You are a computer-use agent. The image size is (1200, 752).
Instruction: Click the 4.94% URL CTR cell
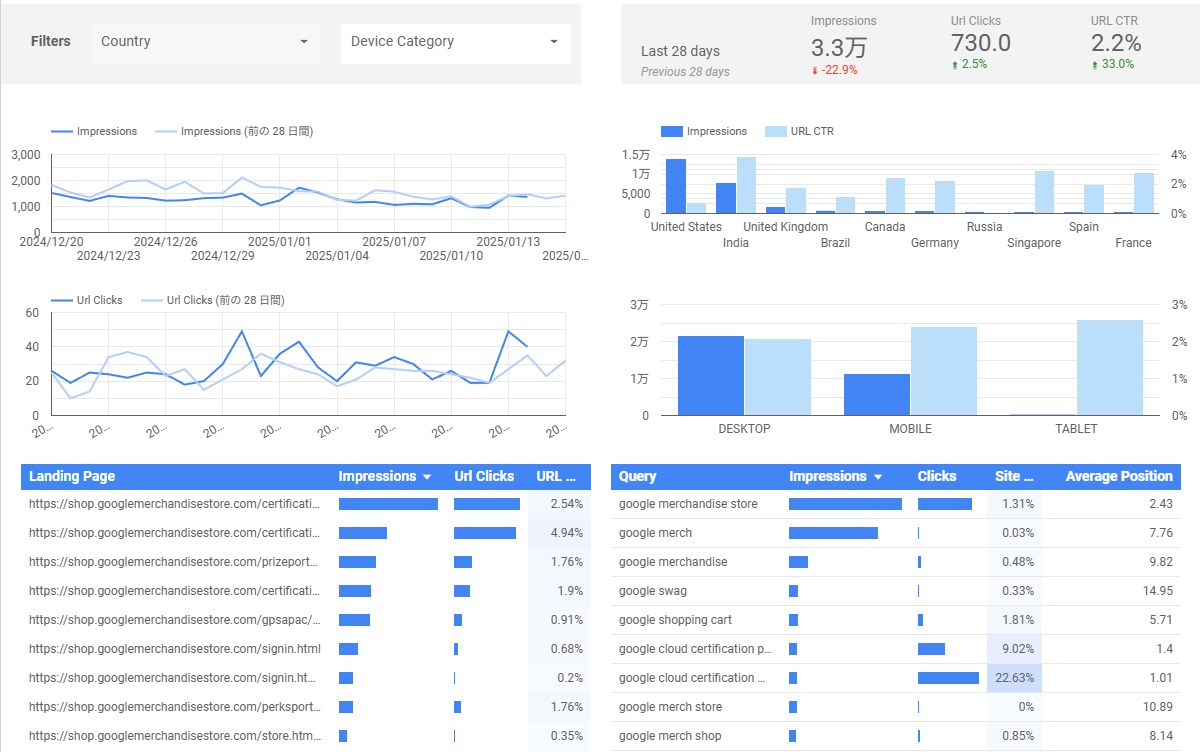(x=559, y=533)
